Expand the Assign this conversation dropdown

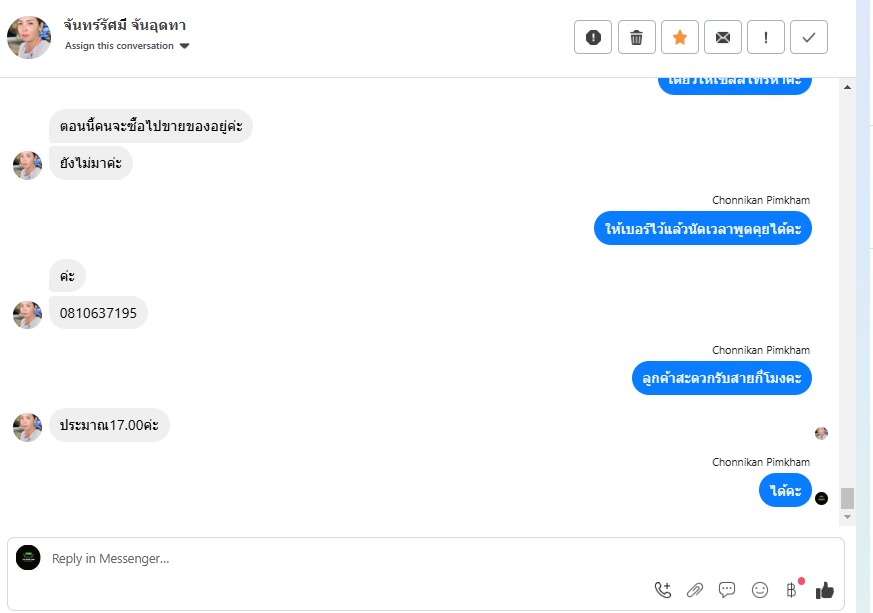[x=127, y=46]
